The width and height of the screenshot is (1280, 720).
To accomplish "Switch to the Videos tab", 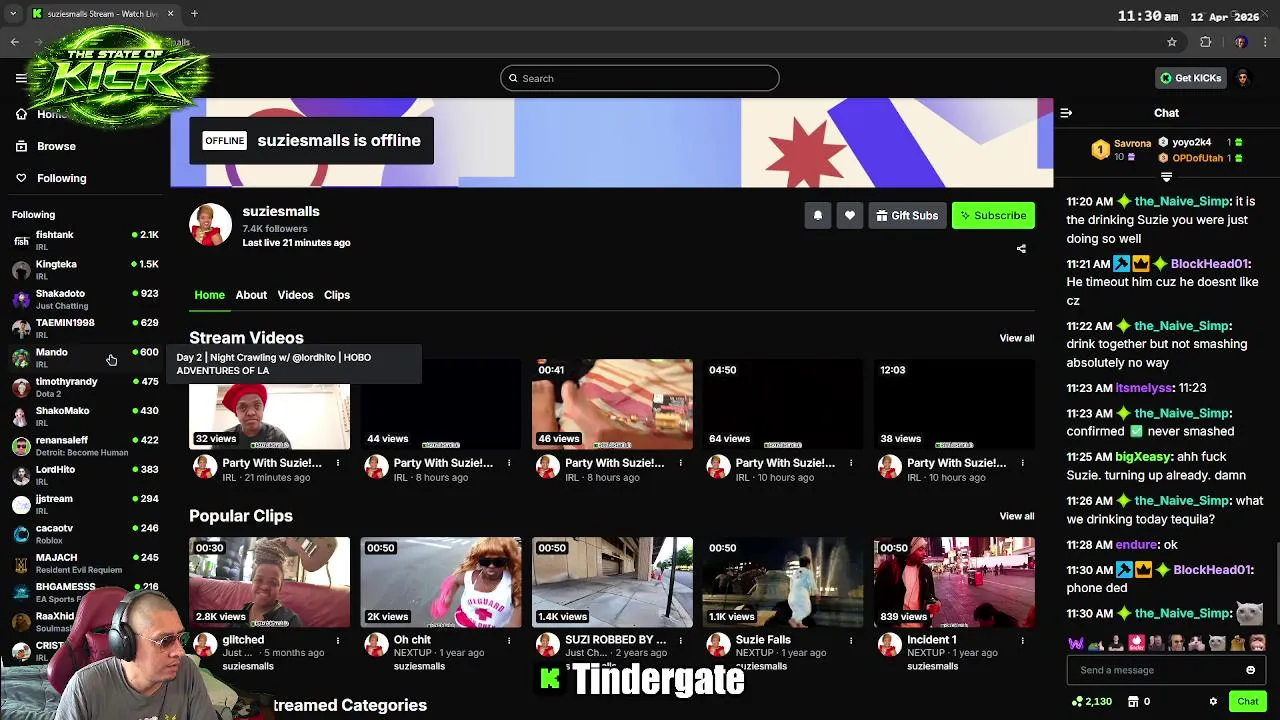I will (295, 295).
